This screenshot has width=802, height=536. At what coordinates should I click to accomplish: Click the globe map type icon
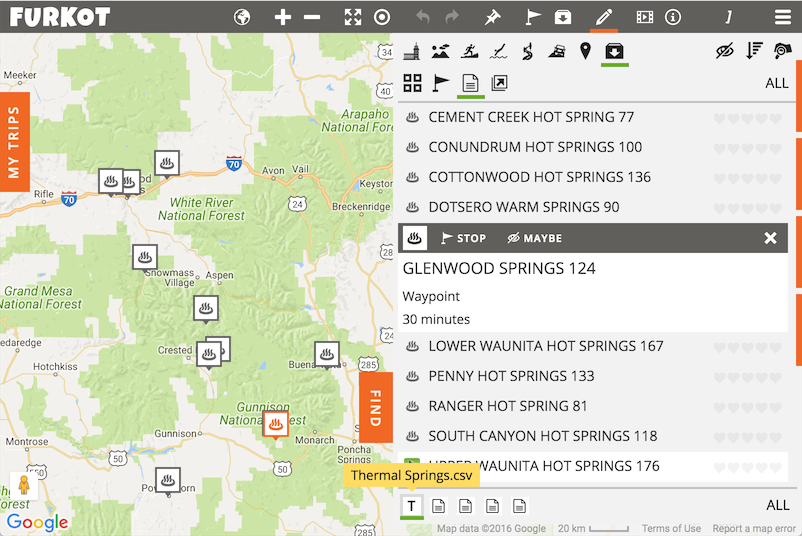[x=242, y=17]
